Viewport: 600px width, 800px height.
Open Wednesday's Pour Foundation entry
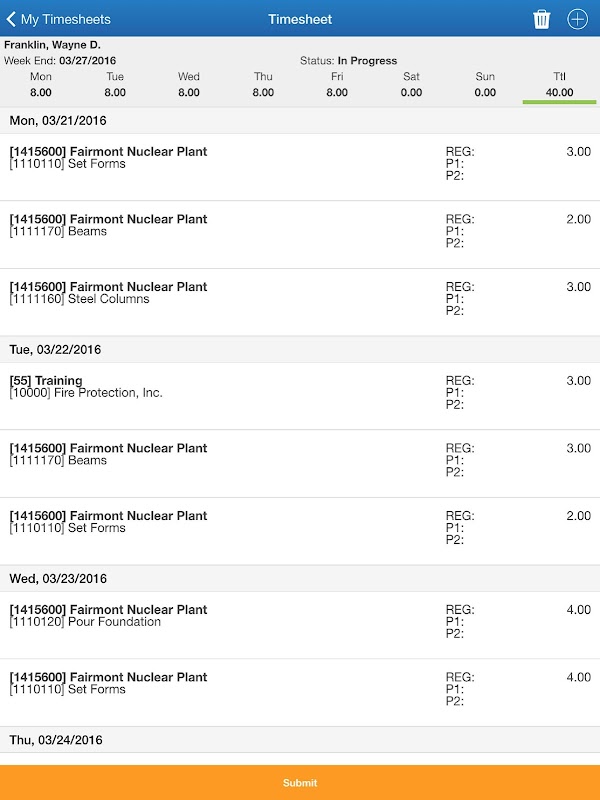coord(300,623)
